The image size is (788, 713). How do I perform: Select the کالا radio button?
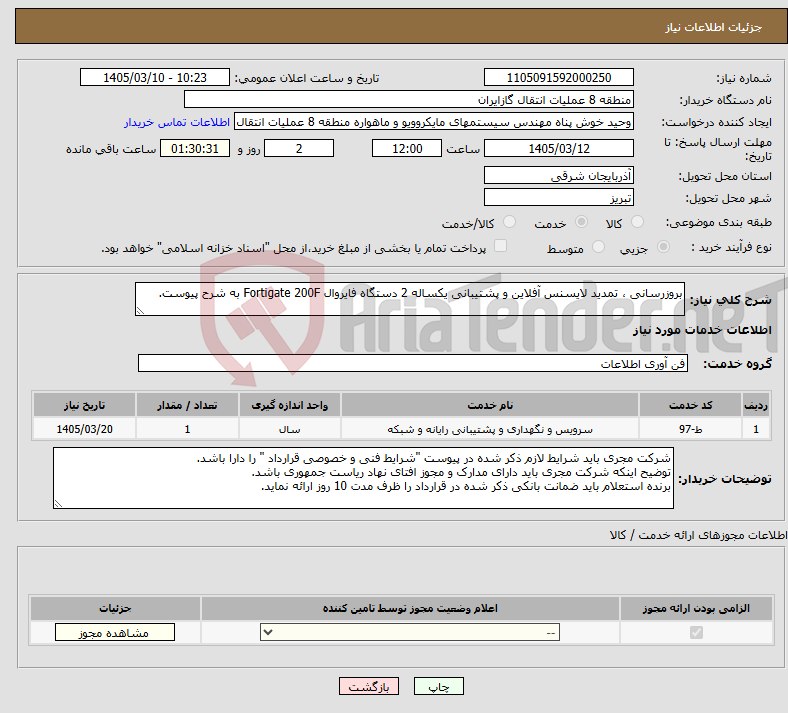pos(637,222)
